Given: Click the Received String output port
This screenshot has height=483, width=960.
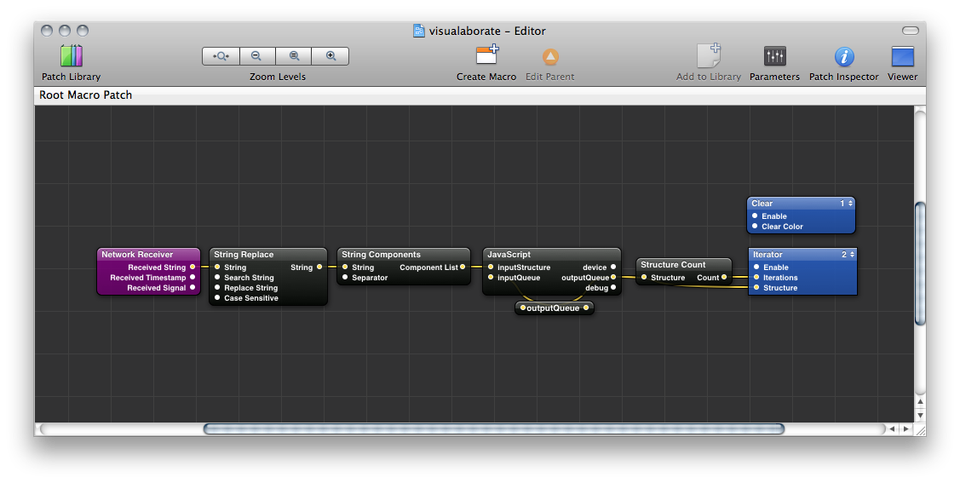Looking at the screenshot, I should coord(192,267).
